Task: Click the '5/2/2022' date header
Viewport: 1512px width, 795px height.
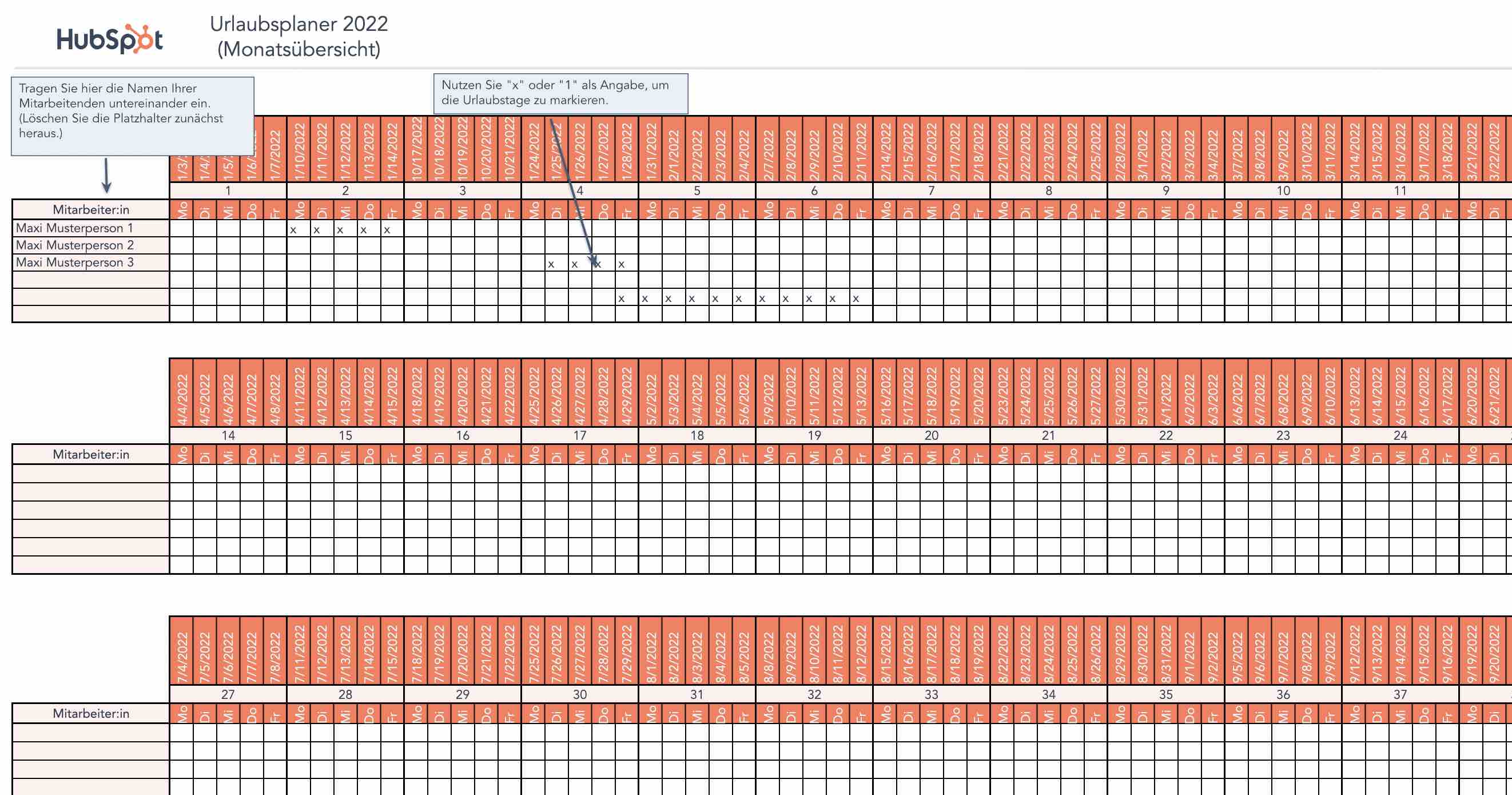Action: [x=650, y=393]
